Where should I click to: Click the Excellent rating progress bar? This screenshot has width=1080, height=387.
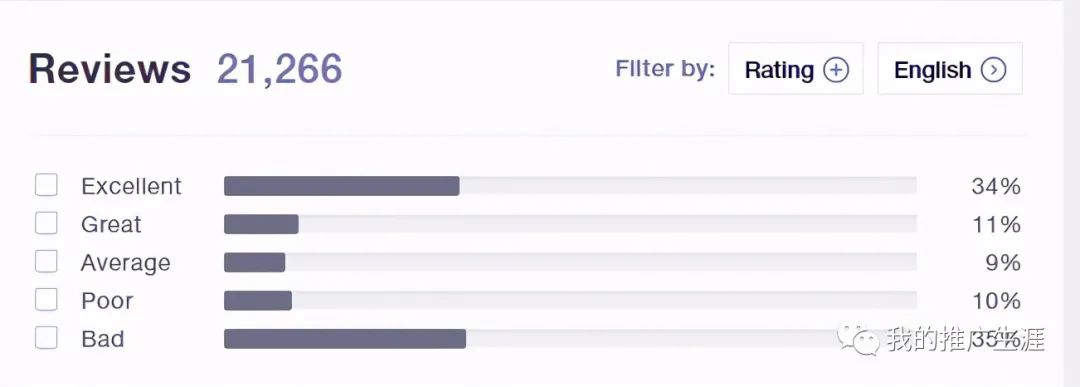570,186
